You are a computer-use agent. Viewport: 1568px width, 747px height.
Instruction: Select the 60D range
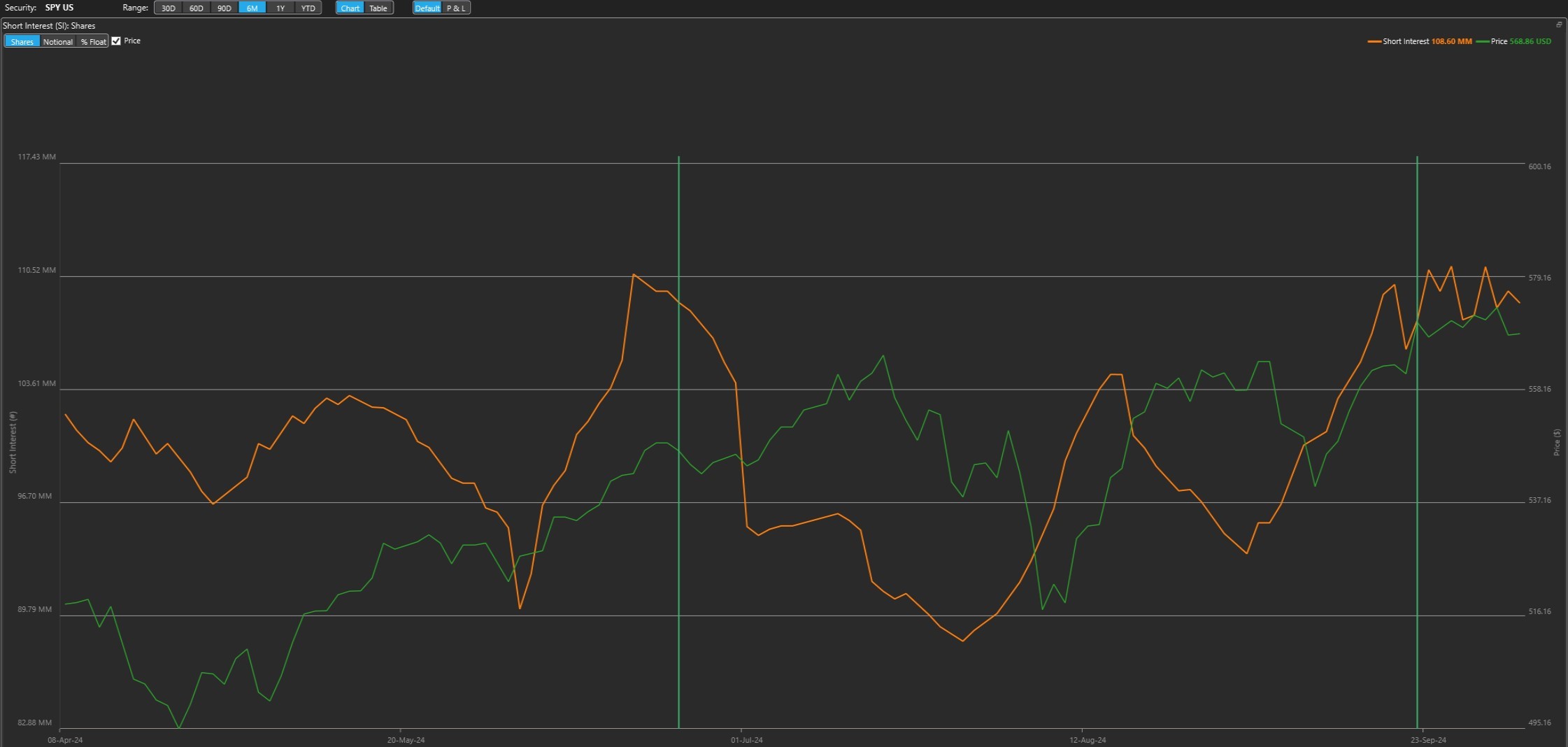197,8
